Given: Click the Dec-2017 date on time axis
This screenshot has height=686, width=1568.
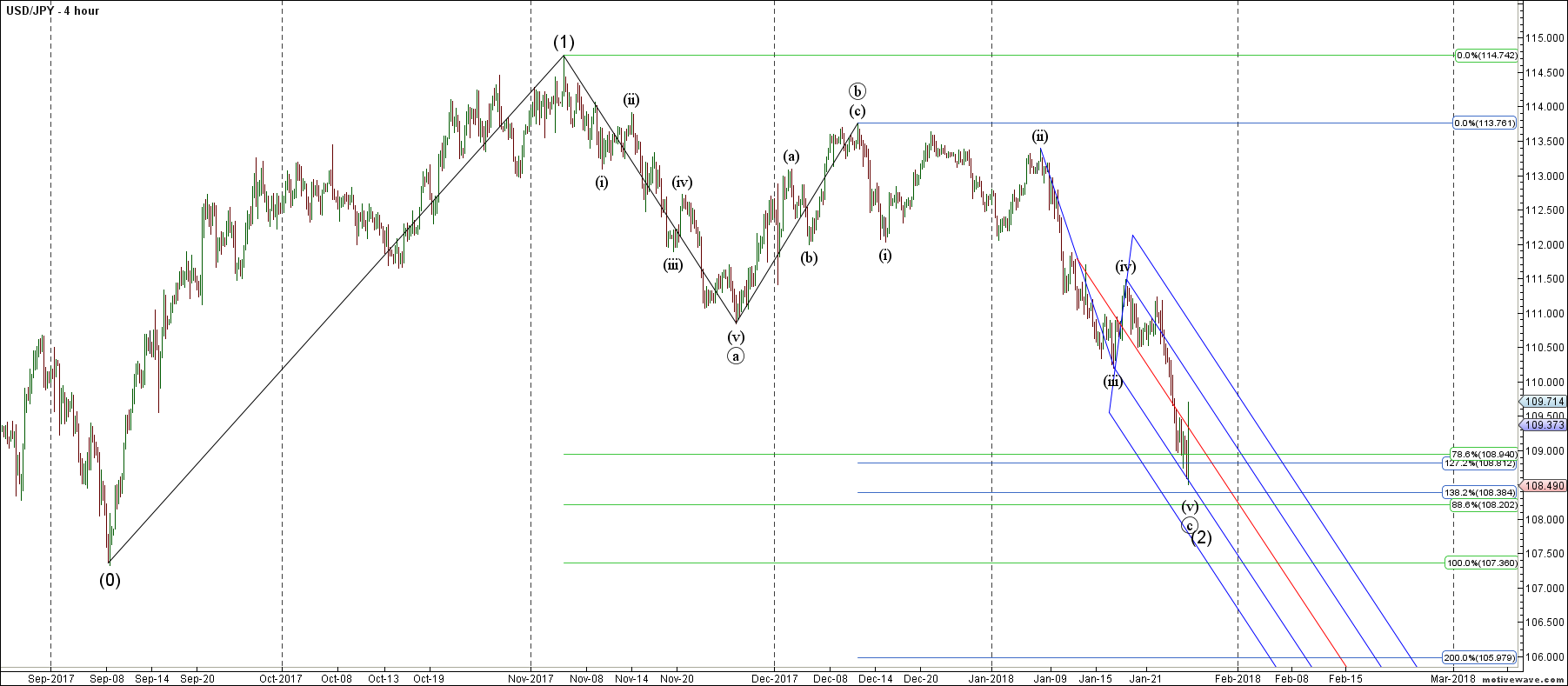Looking at the screenshot, I should click(775, 678).
